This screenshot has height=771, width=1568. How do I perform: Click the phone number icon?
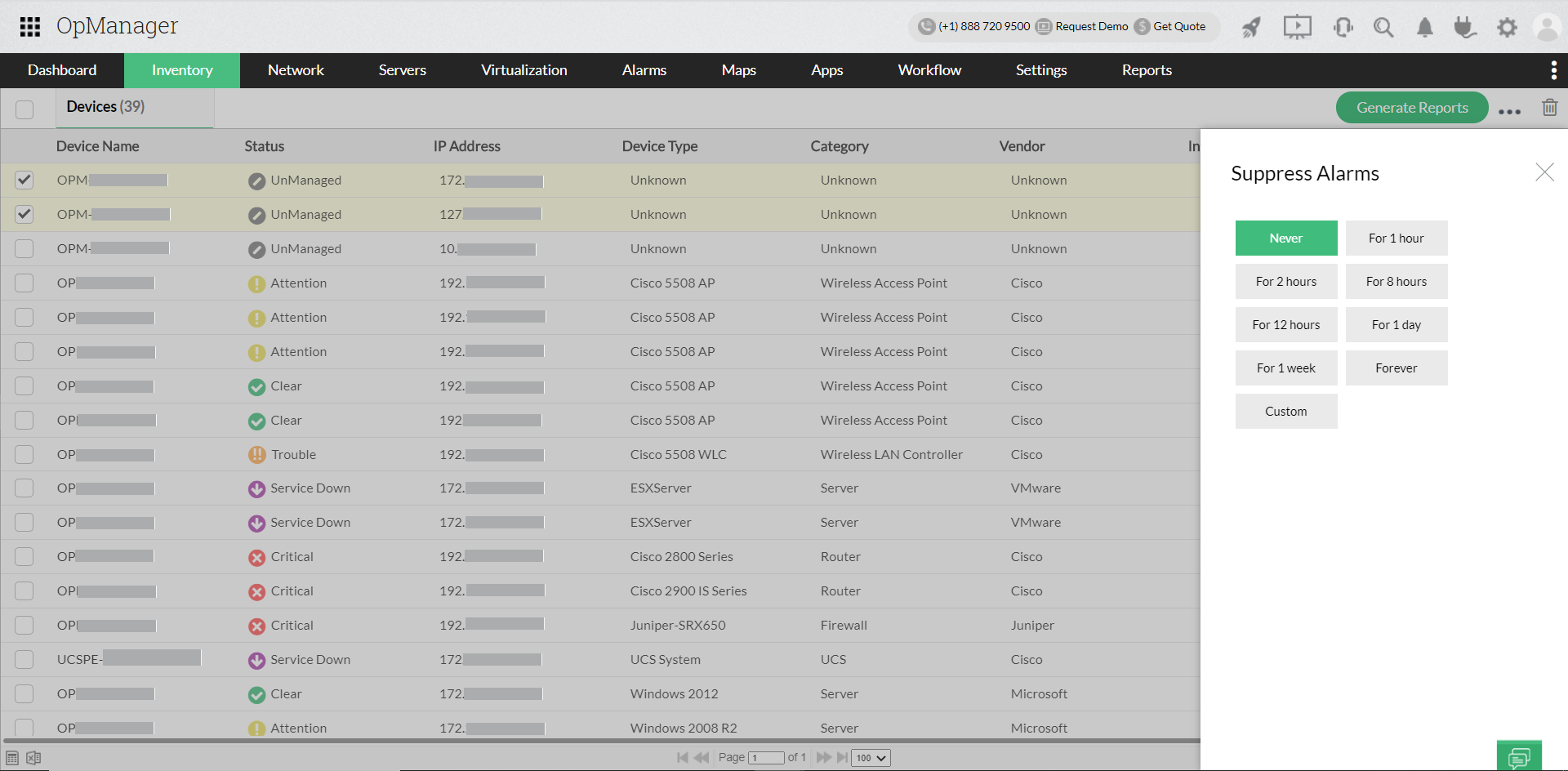click(926, 26)
